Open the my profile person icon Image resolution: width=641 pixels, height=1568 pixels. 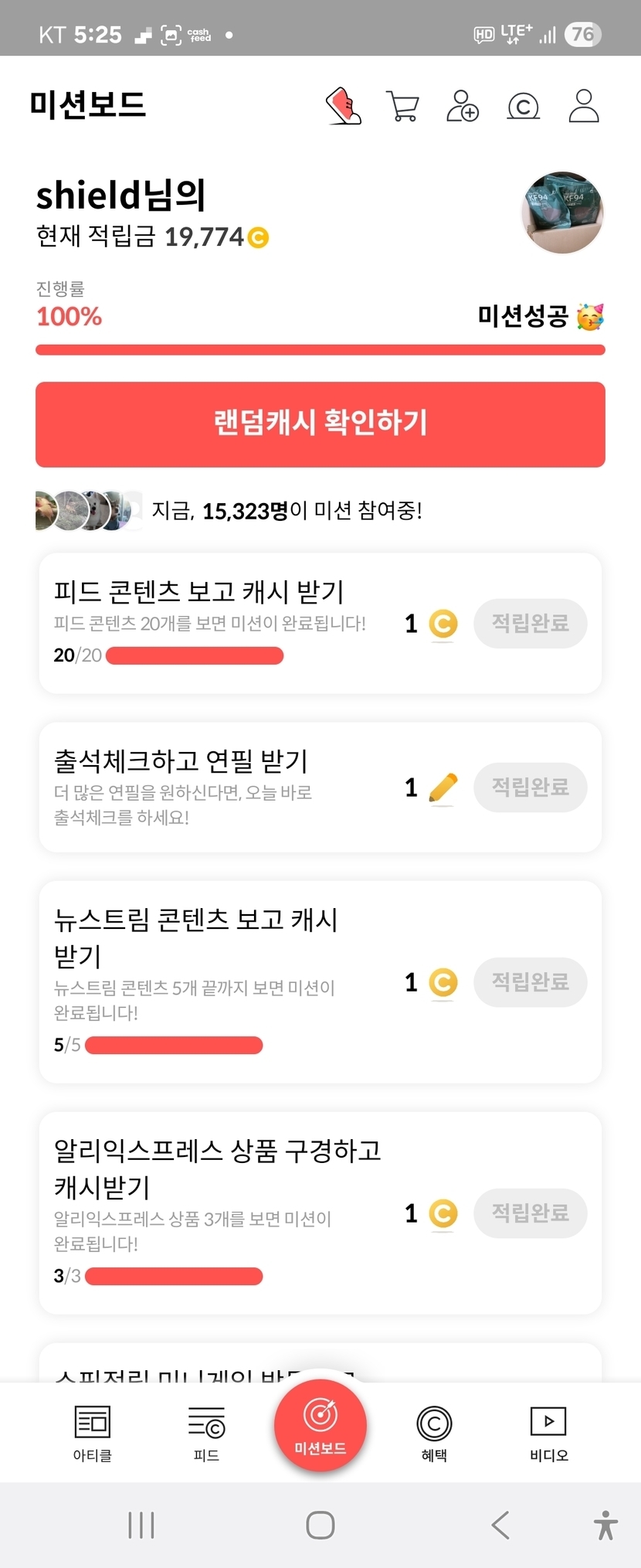(584, 106)
